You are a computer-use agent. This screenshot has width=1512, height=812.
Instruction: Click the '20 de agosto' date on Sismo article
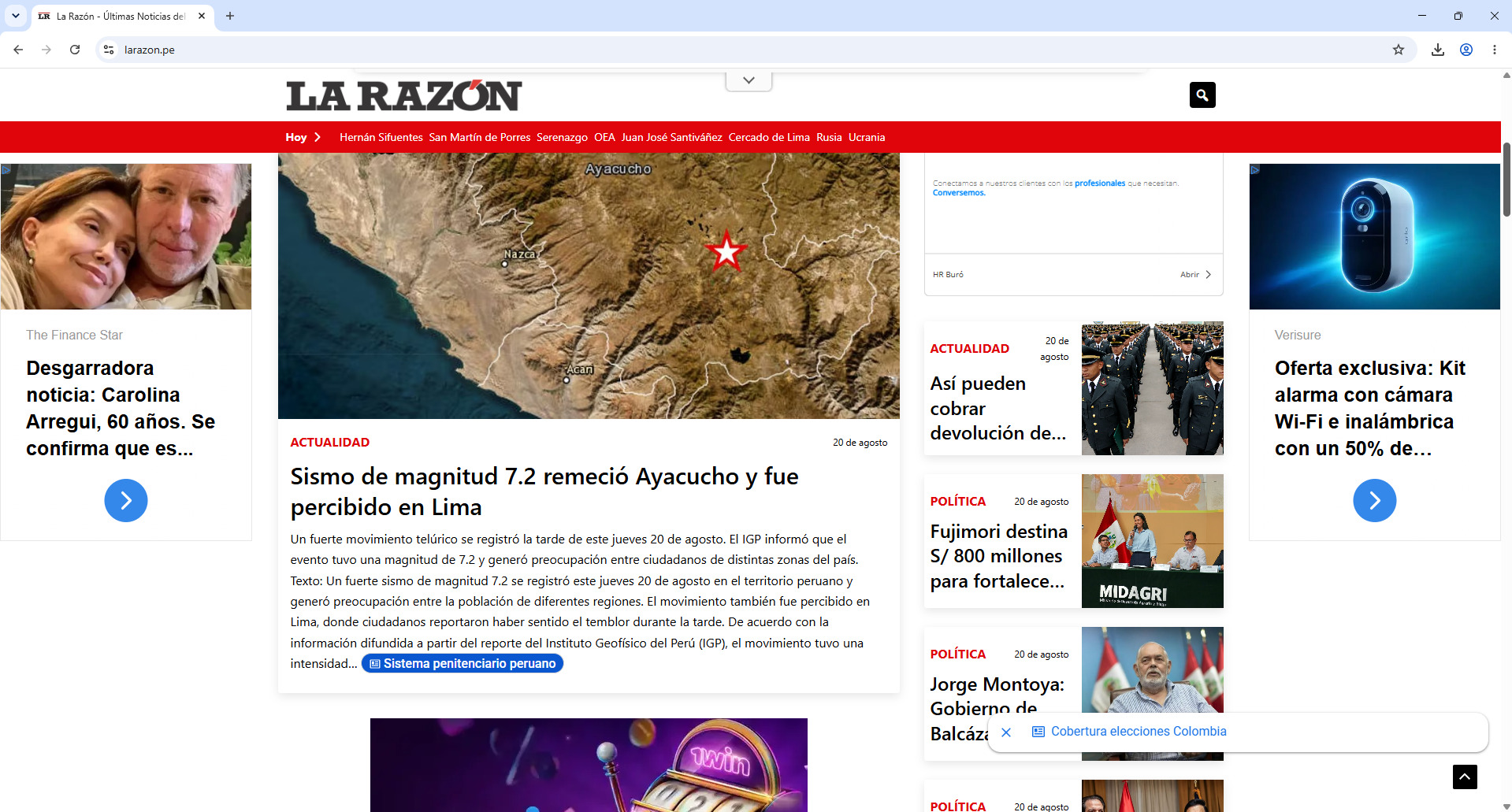click(860, 443)
